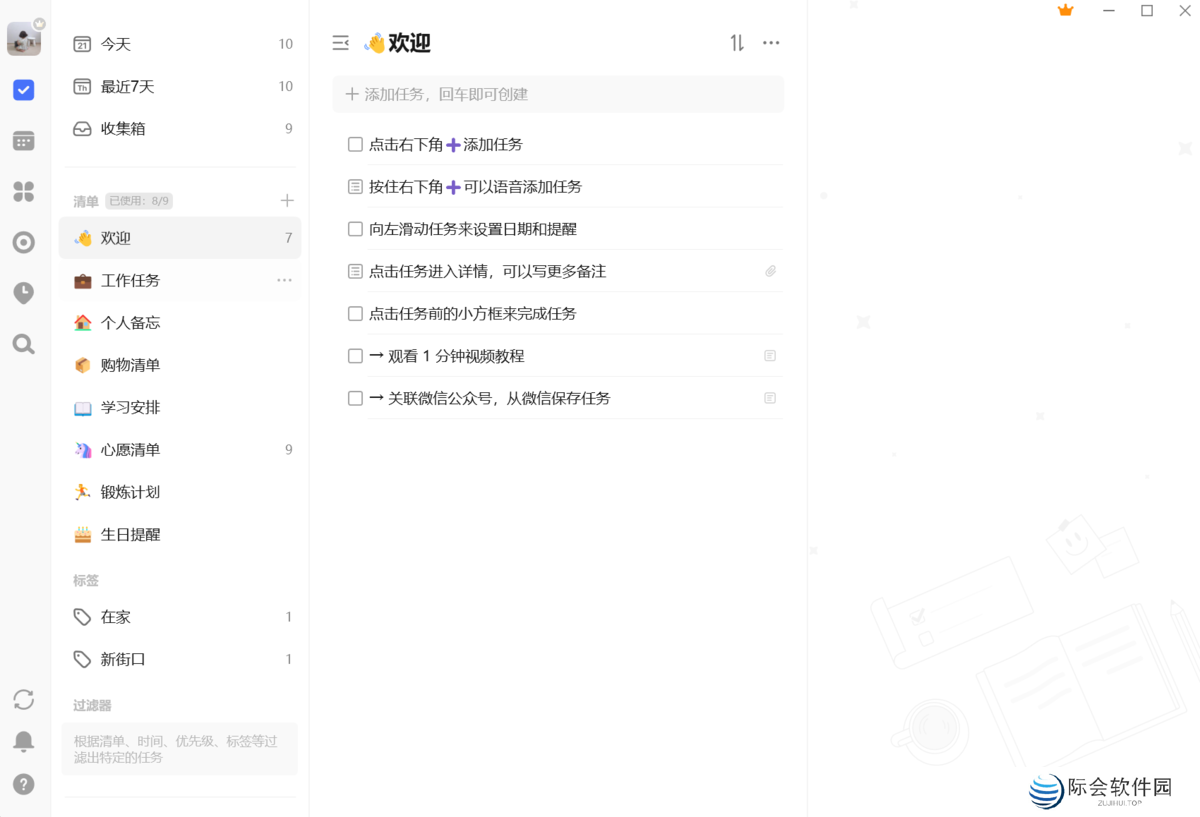
Task: Add a new list with the plus button
Action: click(287, 200)
